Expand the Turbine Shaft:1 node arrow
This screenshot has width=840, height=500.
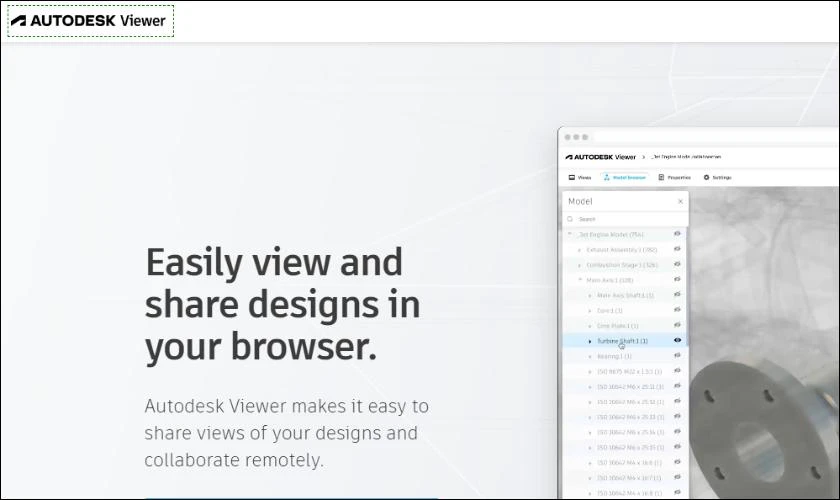(x=590, y=341)
